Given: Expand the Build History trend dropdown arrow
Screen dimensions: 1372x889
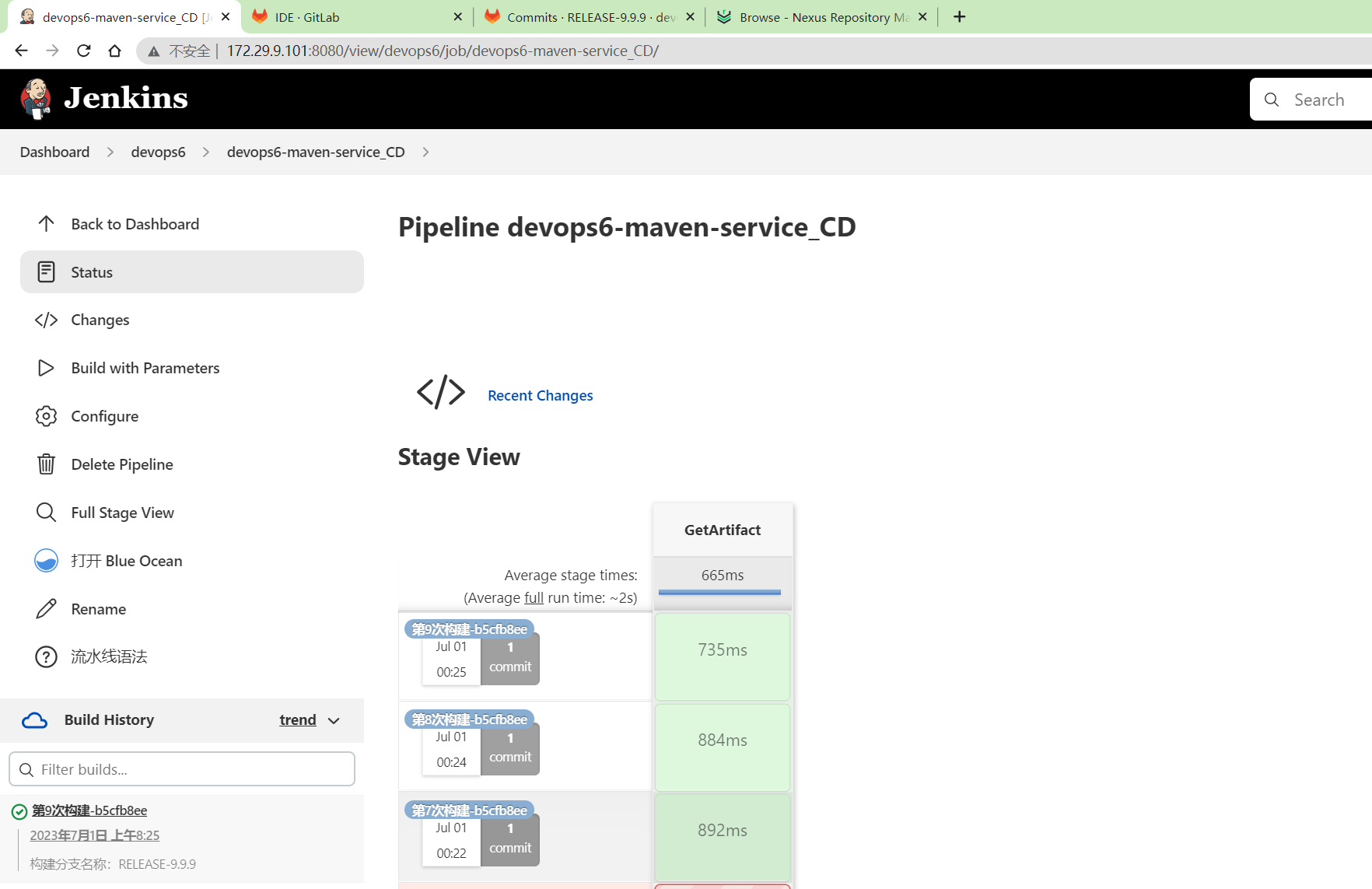Looking at the screenshot, I should 334,721.
